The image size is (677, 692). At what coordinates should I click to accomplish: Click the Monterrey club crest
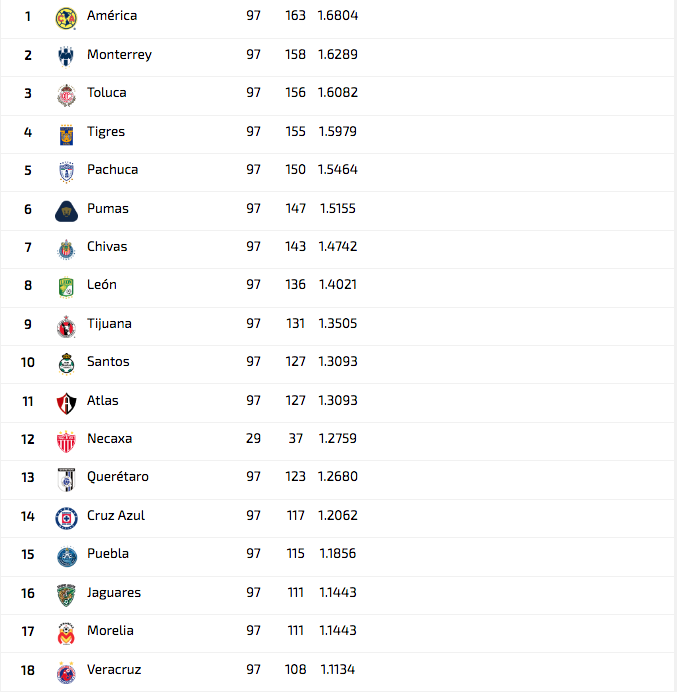point(66,56)
